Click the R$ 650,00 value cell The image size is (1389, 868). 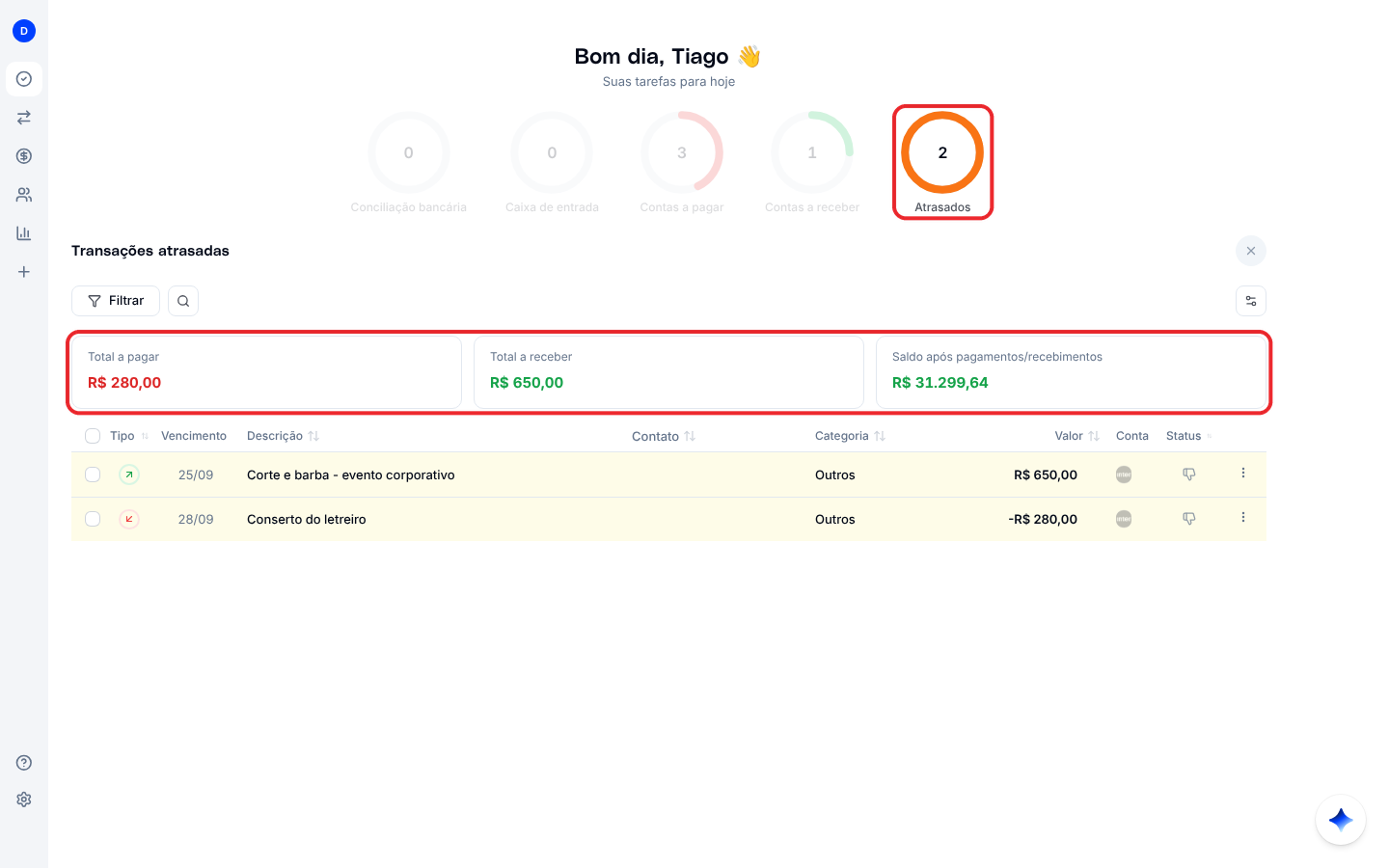pos(1046,475)
